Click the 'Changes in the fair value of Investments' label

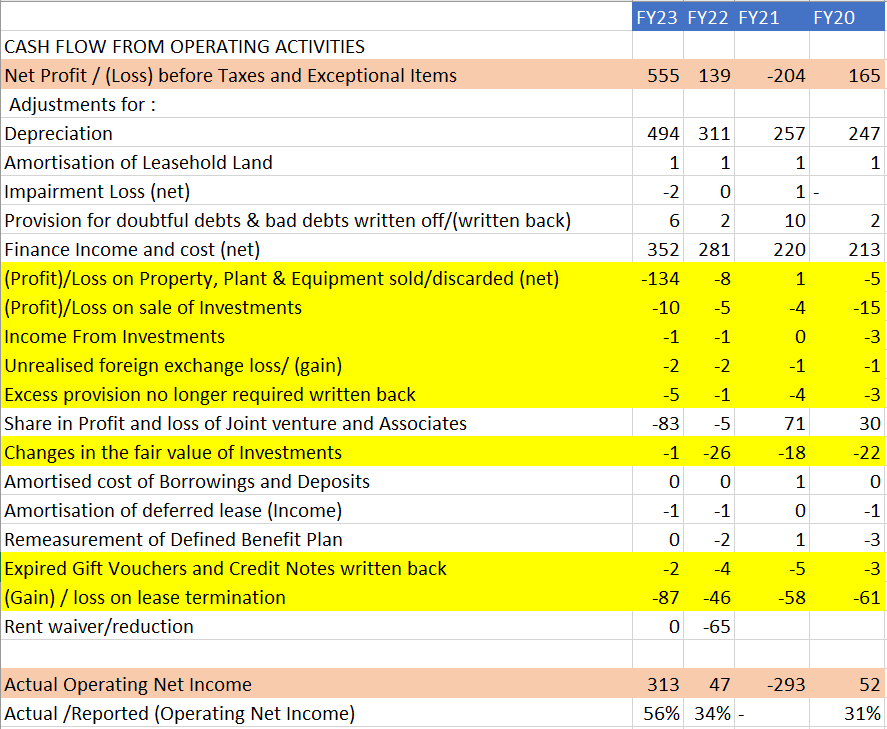pos(173,452)
